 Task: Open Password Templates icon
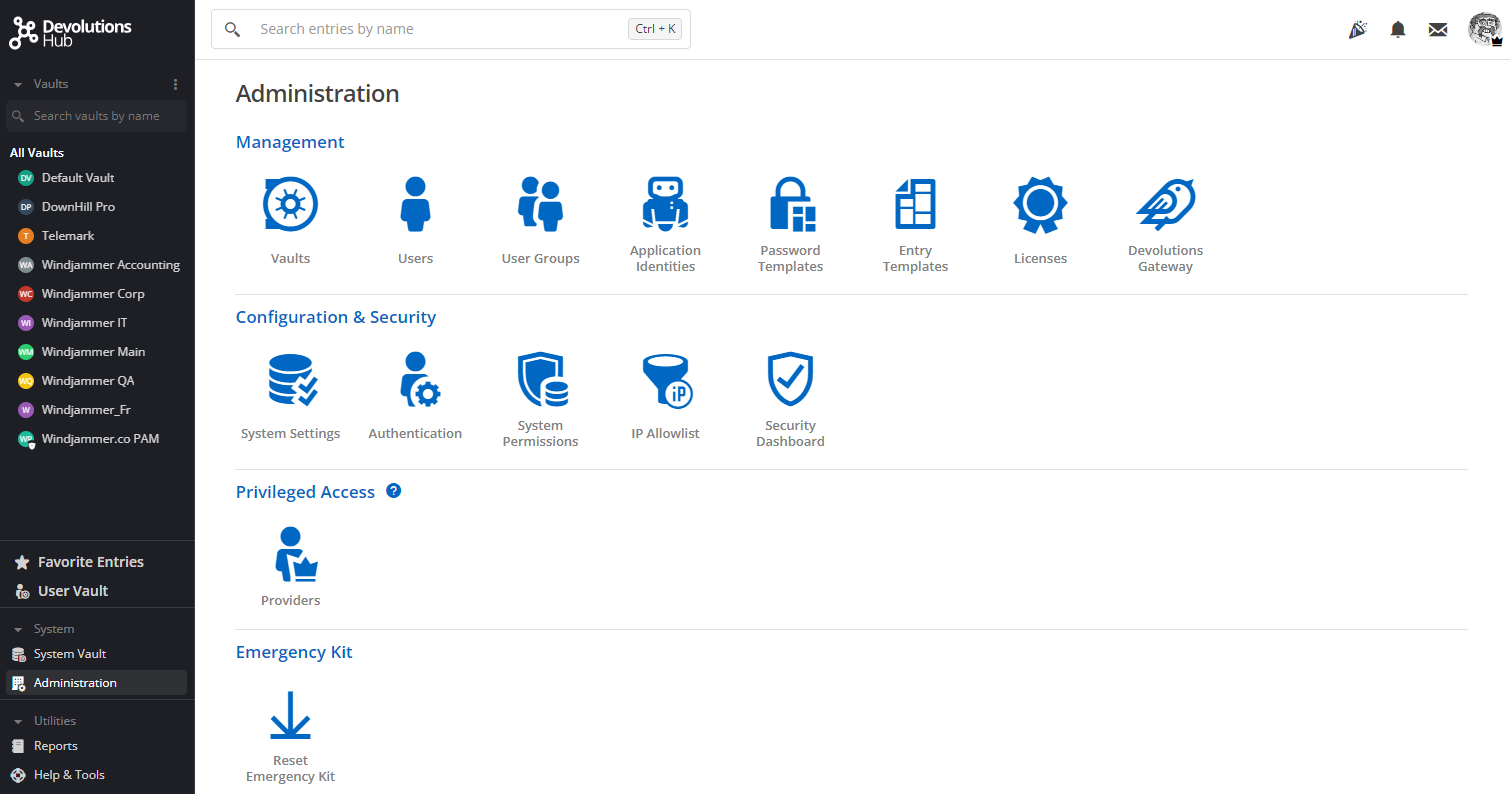point(791,205)
